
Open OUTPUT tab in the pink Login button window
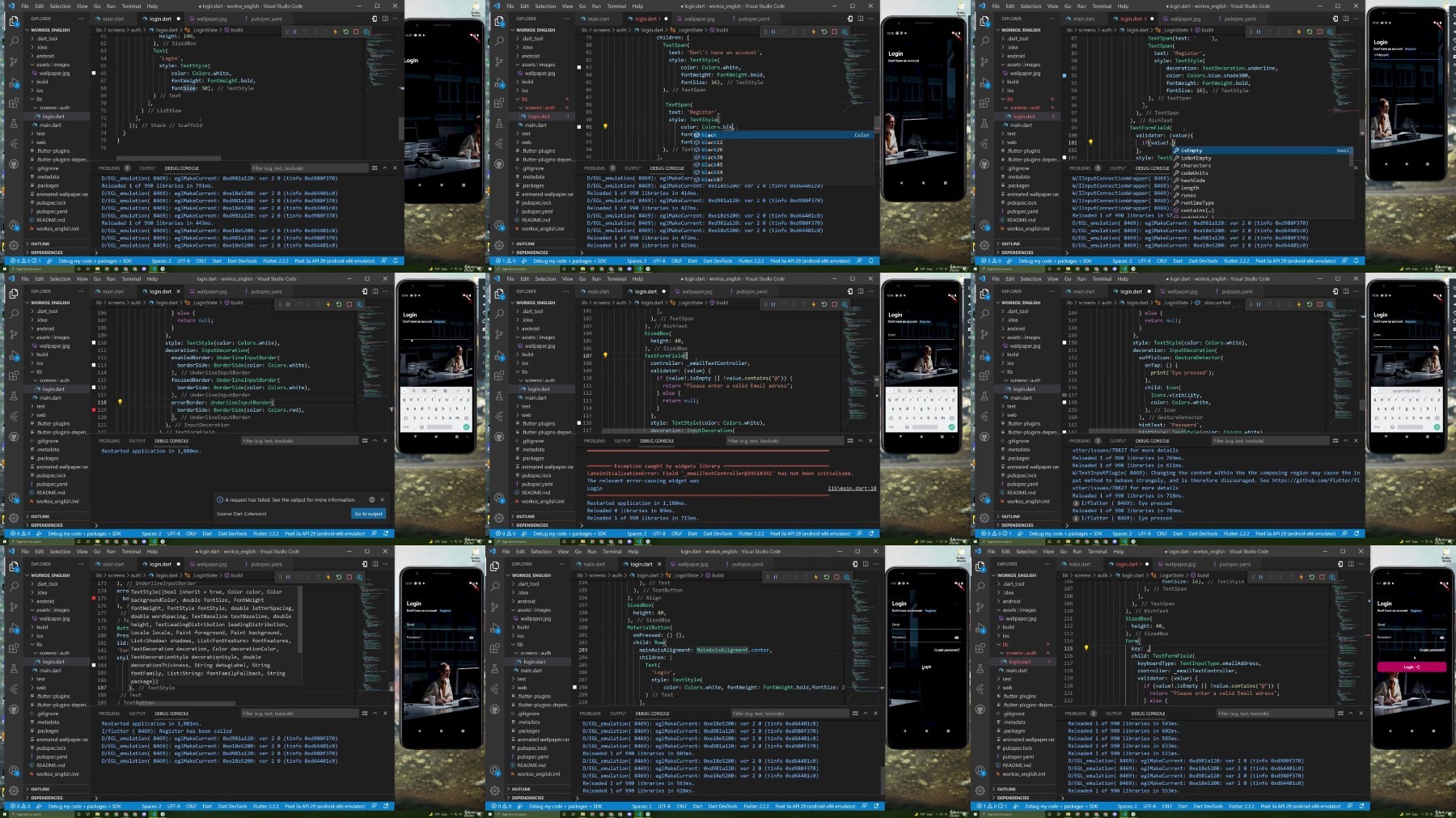coord(1114,714)
